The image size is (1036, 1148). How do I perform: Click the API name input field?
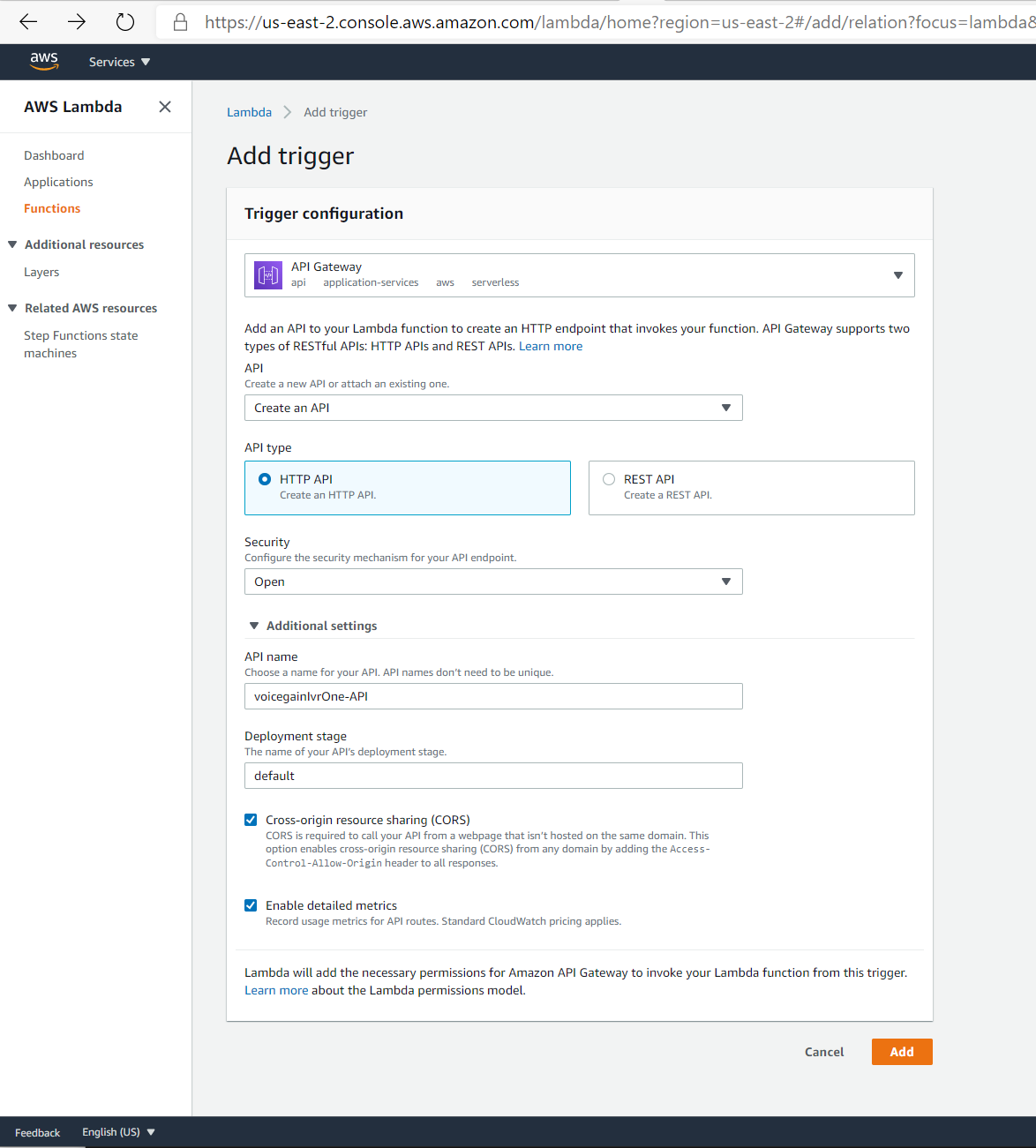click(493, 696)
